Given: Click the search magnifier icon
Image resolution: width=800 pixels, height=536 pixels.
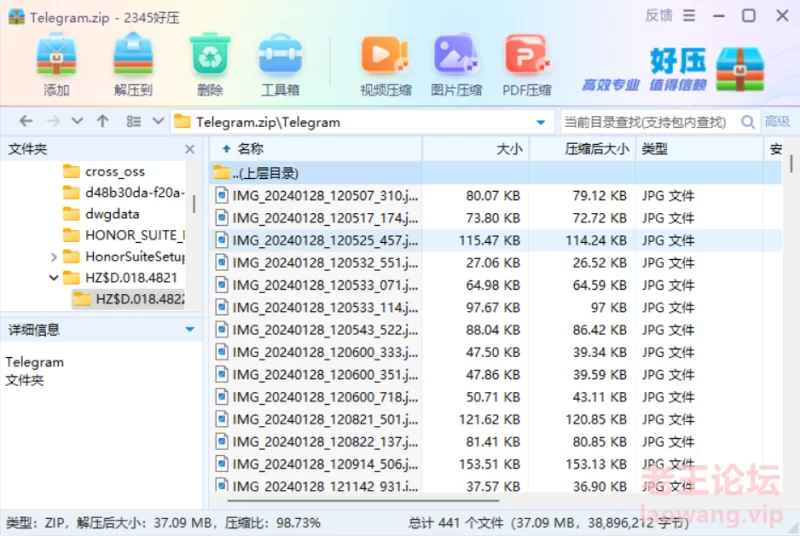Looking at the screenshot, I should (747, 122).
